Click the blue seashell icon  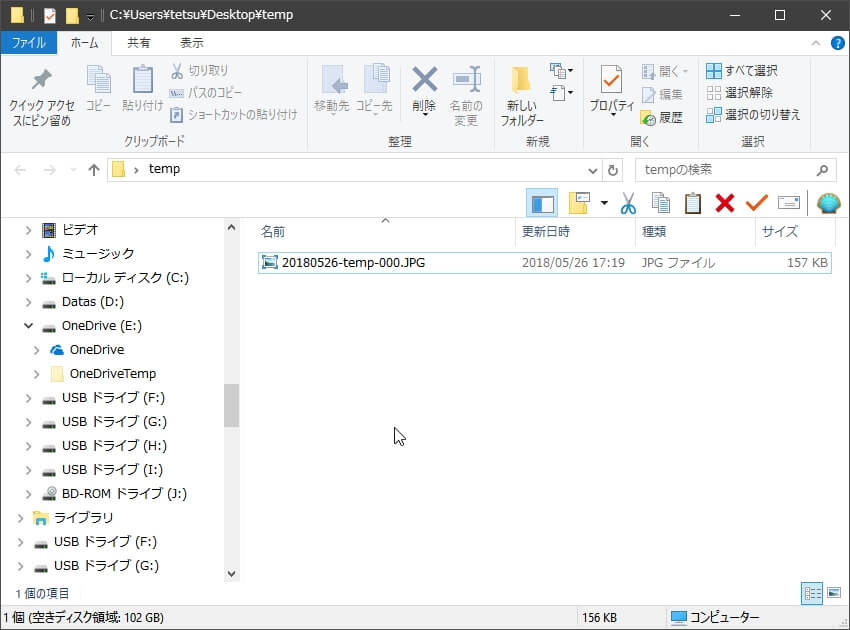(829, 204)
